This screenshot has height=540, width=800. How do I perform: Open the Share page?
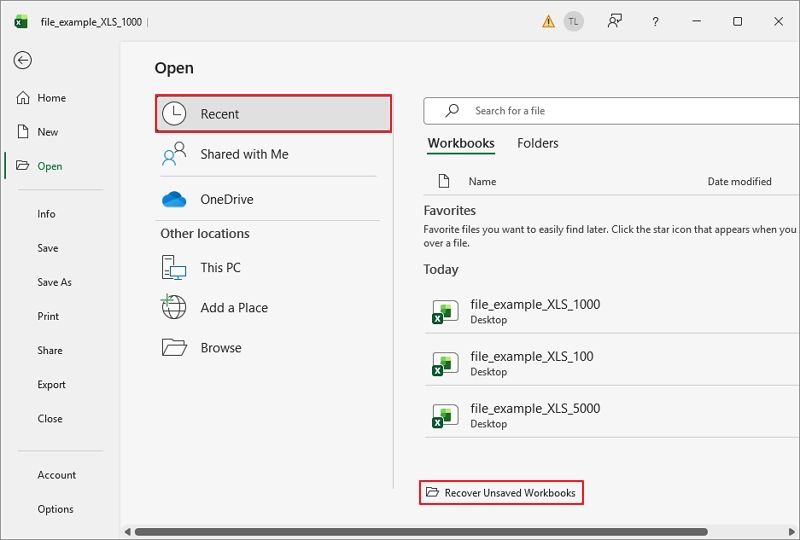49,351
